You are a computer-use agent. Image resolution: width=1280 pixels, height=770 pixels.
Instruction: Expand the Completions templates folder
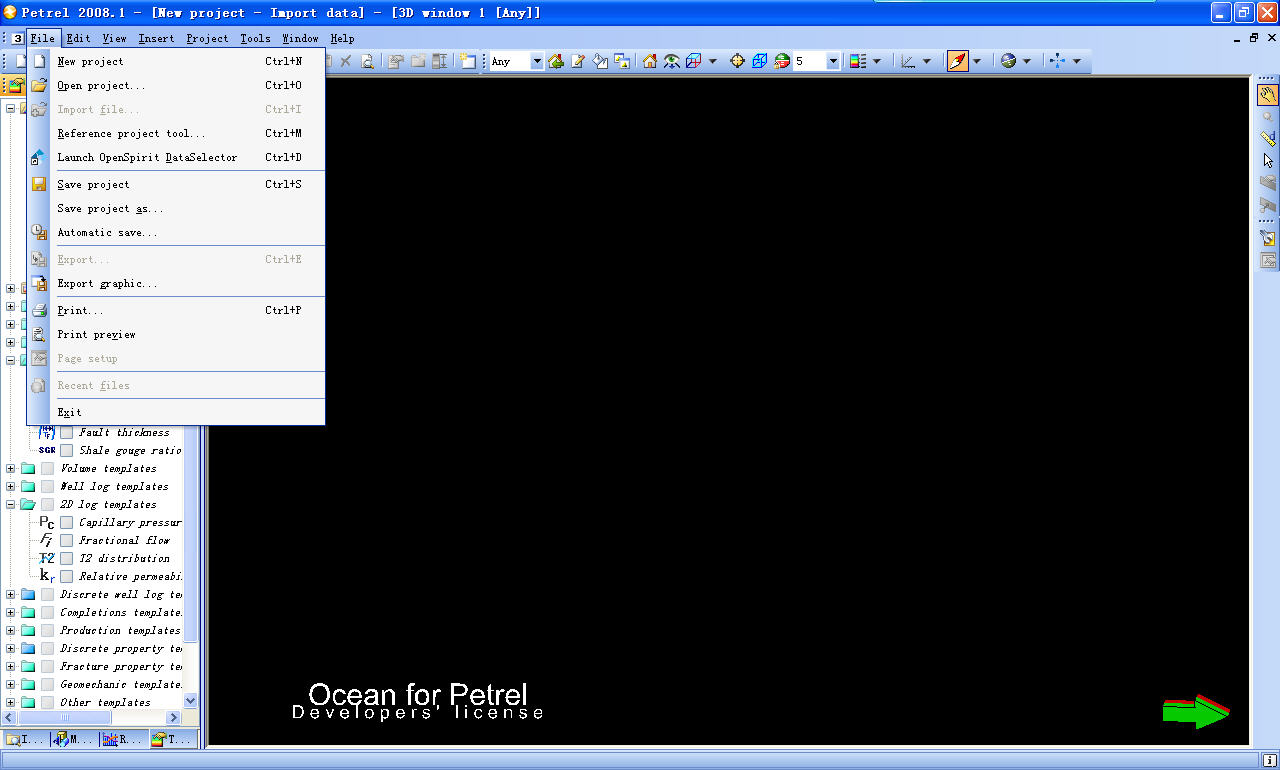[11, 613]
